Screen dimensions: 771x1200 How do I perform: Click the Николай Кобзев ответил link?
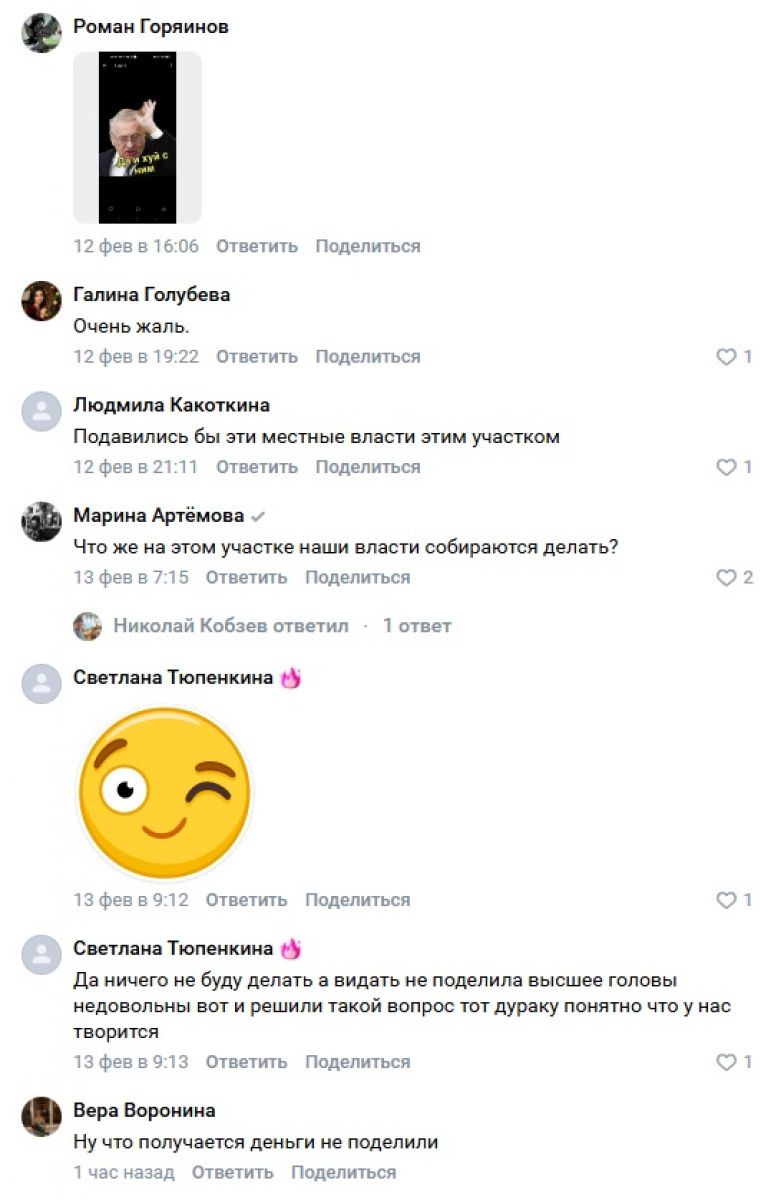(x=231, y=626)
